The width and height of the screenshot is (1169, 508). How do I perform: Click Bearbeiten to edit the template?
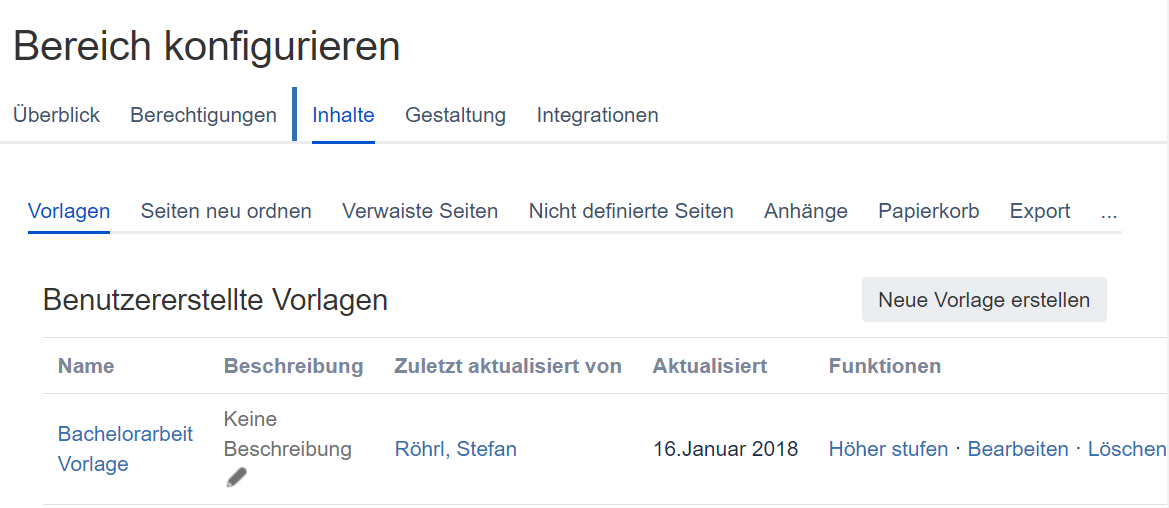click(x=1018, y=449)
